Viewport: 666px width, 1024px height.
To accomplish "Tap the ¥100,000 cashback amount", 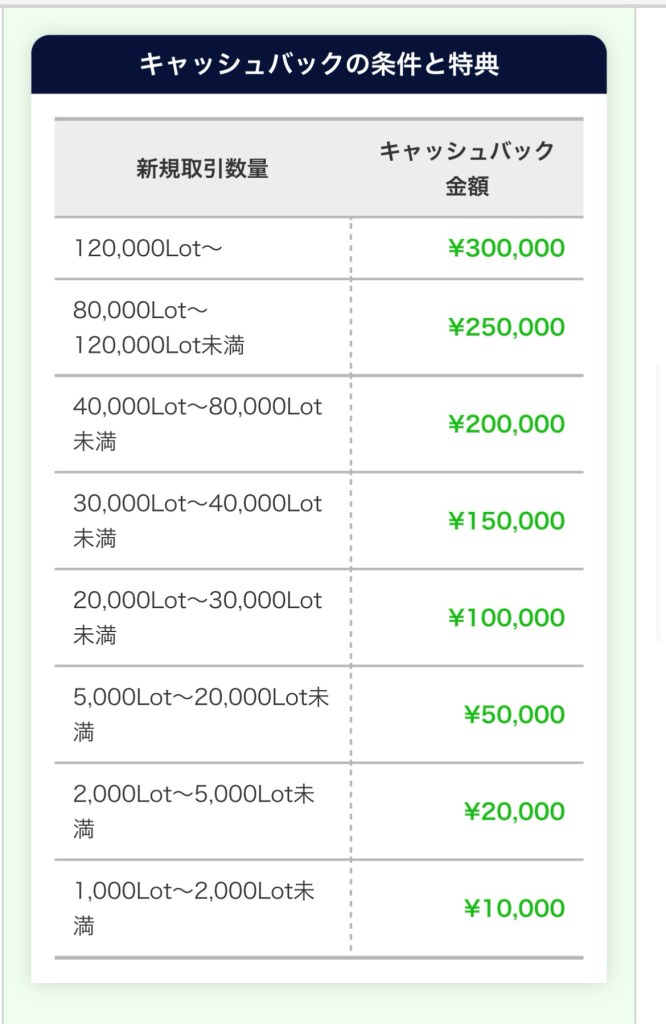I will 506,618.
